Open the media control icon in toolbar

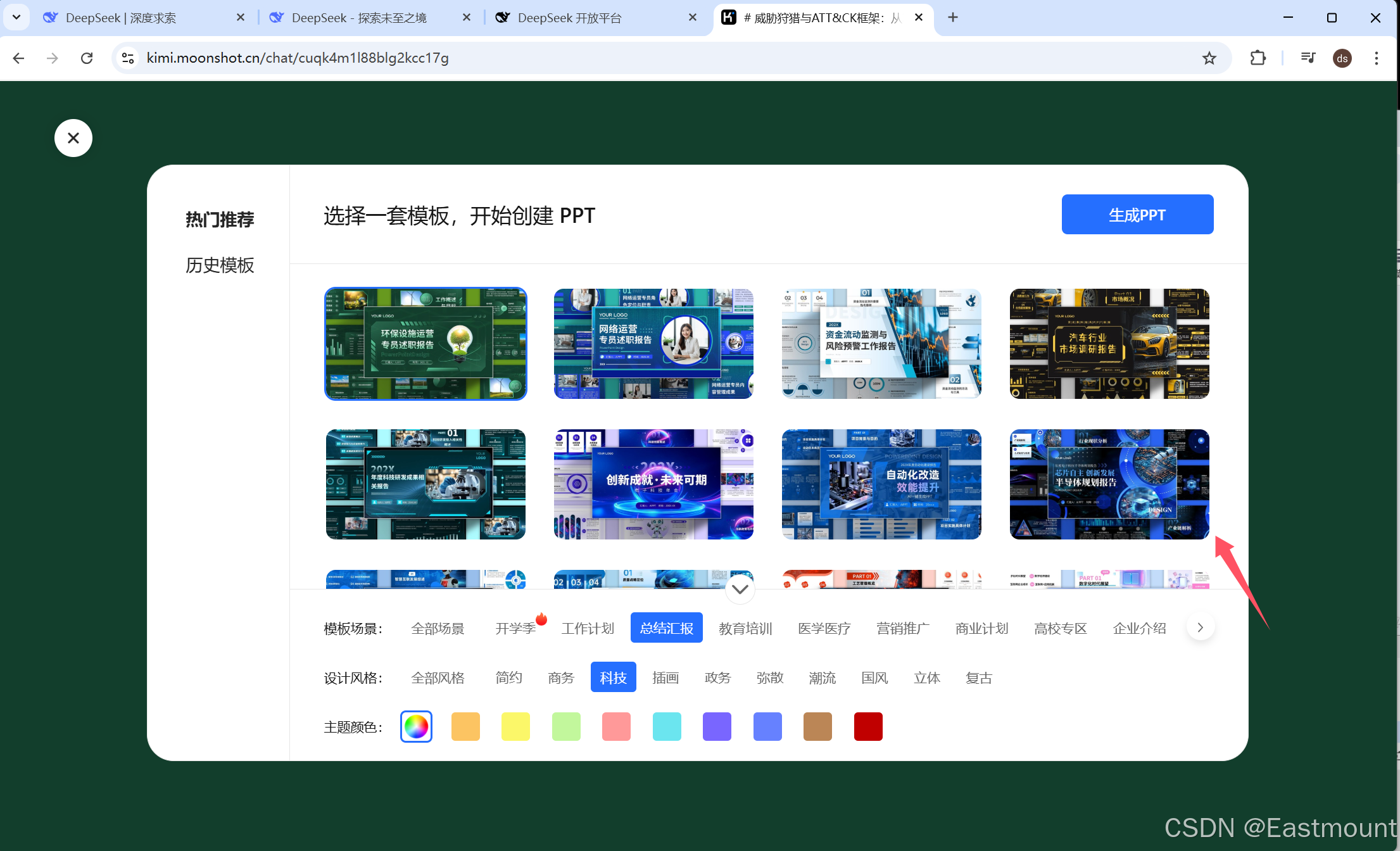pyautogui.click(x=1308, y=58)
